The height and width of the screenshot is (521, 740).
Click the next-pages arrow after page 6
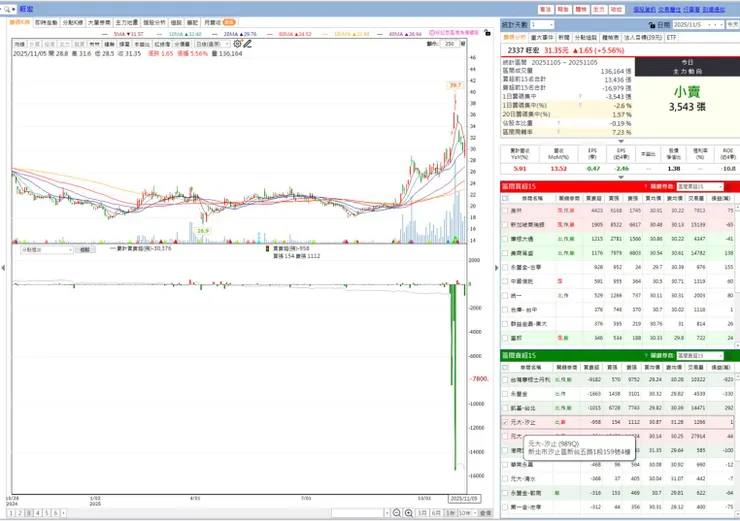coord(64,513)
